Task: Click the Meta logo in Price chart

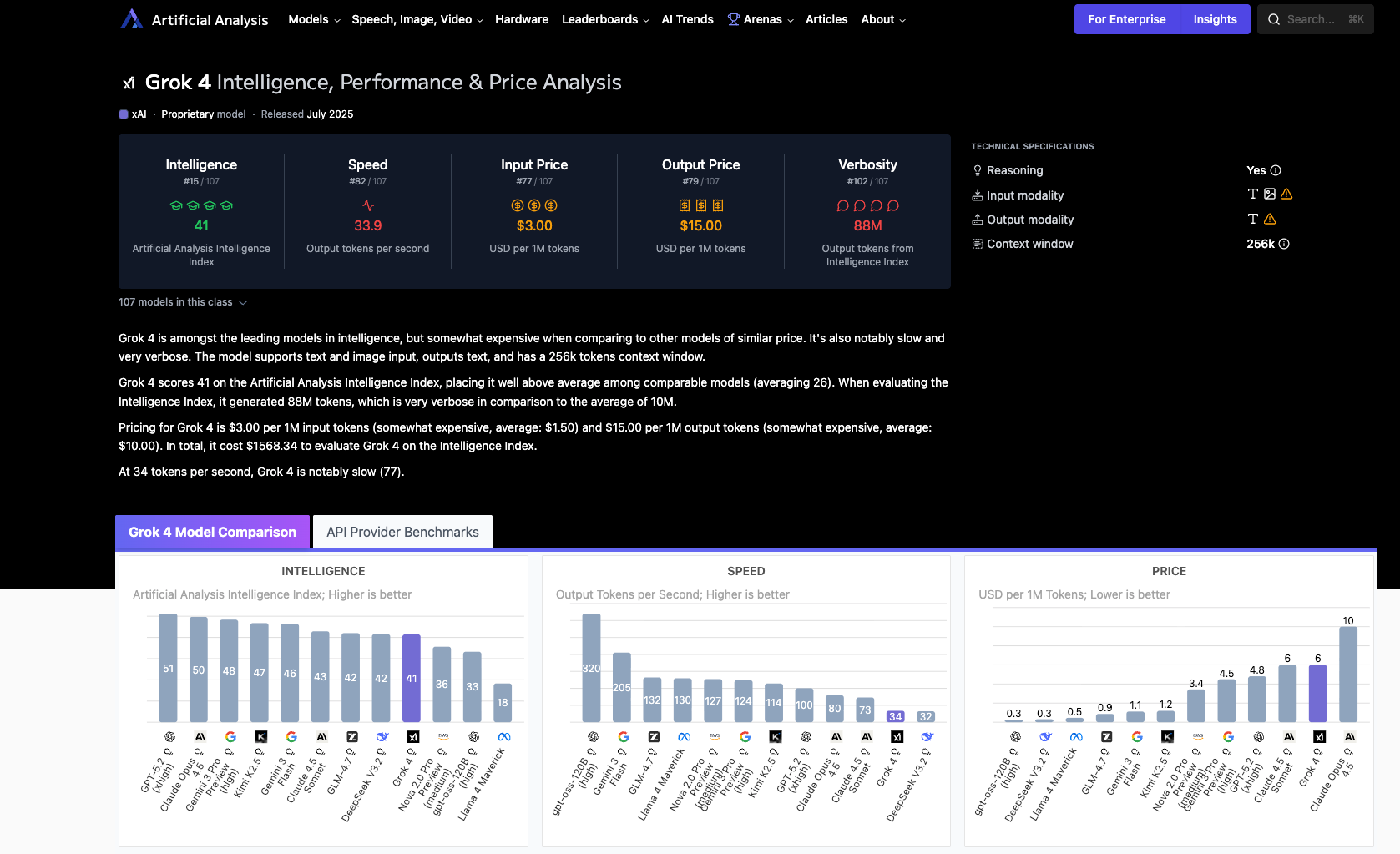Action: point(1076,737)
